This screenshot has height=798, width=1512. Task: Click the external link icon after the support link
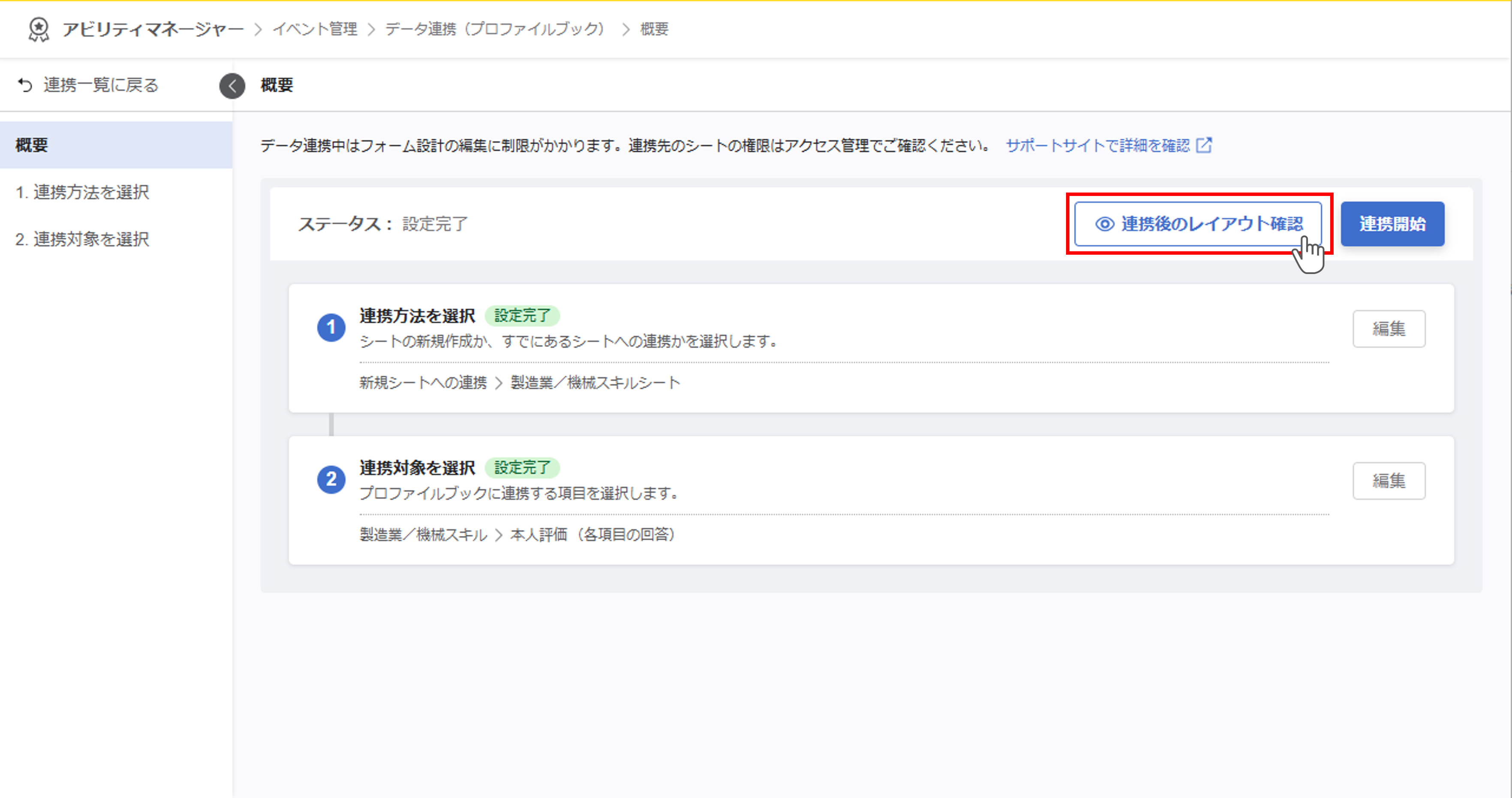[1204, 145]
